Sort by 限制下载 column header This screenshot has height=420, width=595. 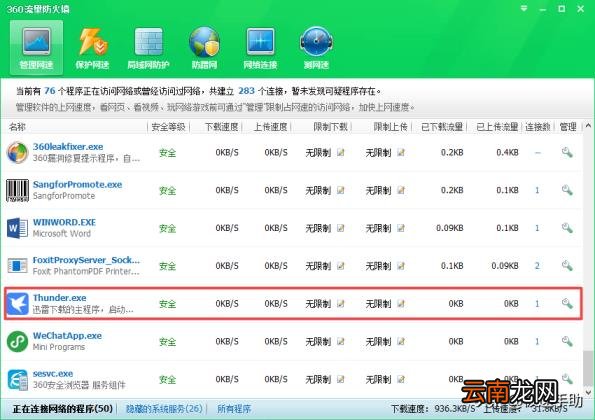pos(331,127)
